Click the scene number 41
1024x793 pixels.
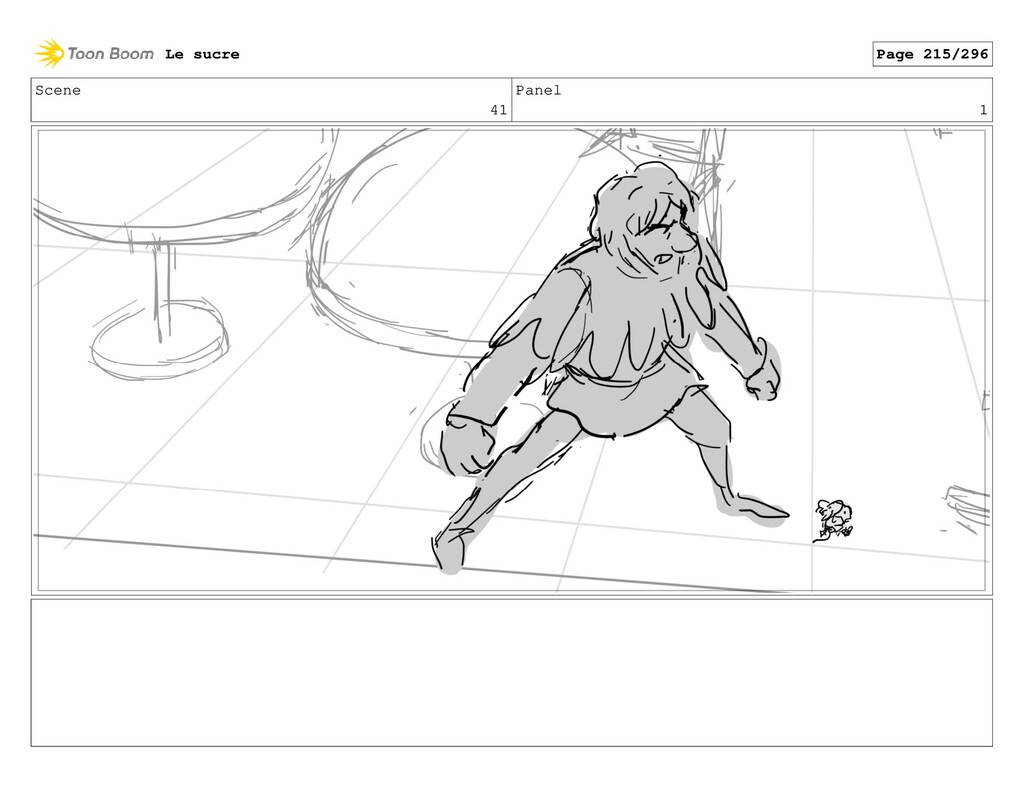(498, 110)
